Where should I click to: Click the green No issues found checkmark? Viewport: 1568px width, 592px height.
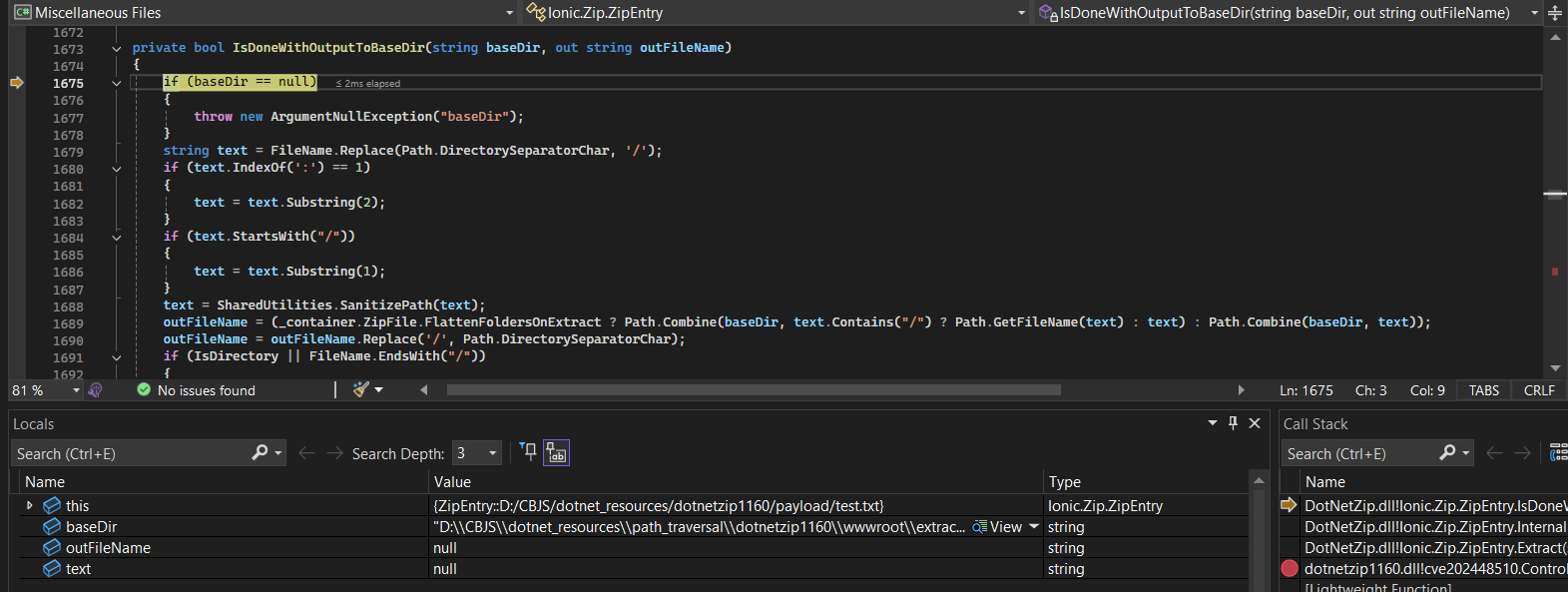pos(144,390)
